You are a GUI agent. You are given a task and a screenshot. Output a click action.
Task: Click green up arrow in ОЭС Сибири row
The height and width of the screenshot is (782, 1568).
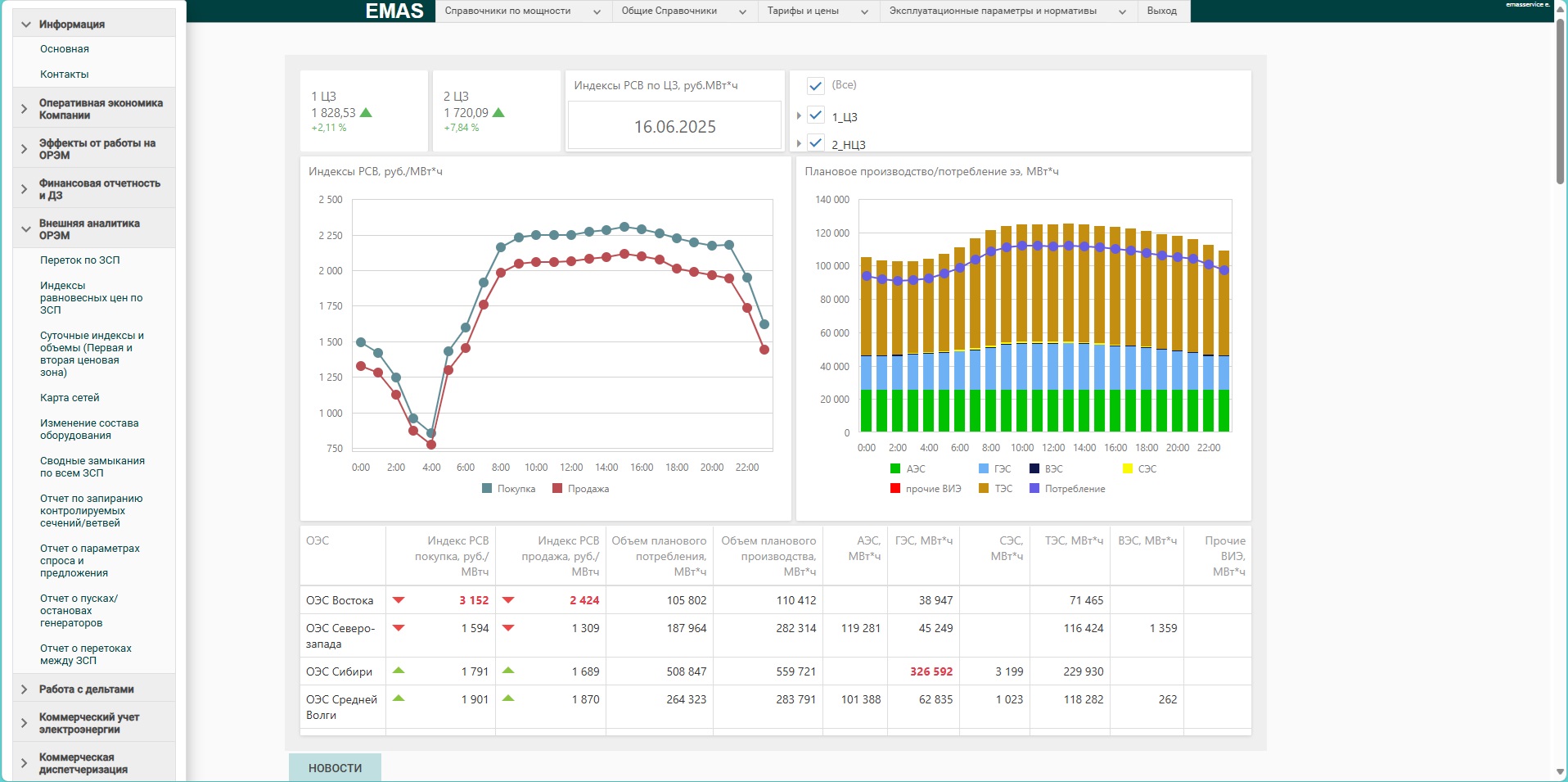point(399,671)
